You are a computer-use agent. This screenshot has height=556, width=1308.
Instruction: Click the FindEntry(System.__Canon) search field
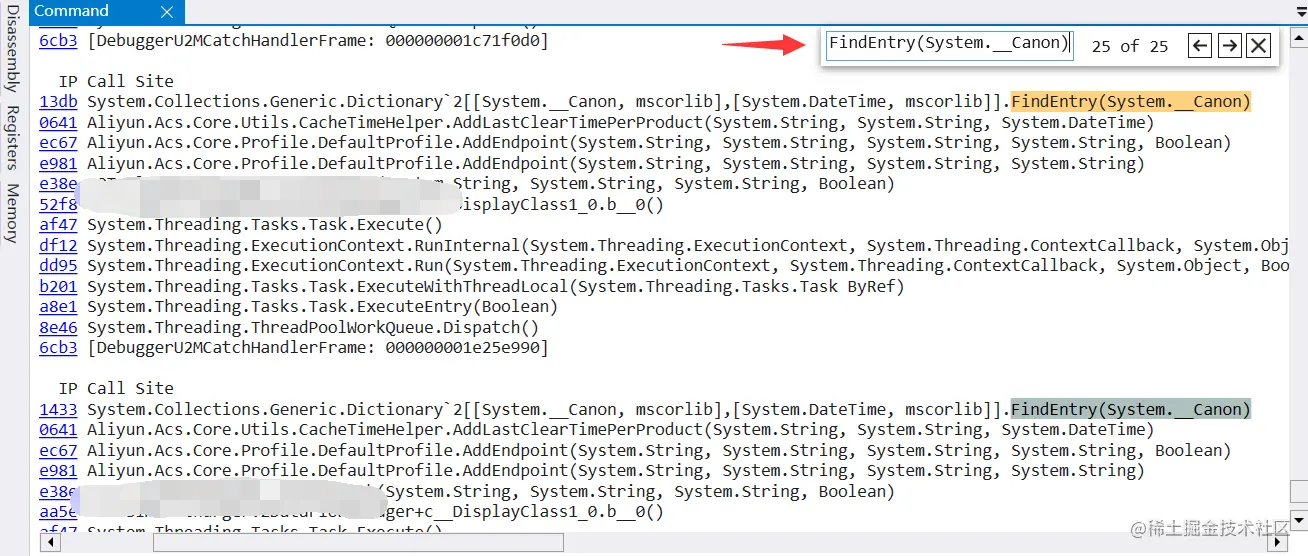point(949,44)
